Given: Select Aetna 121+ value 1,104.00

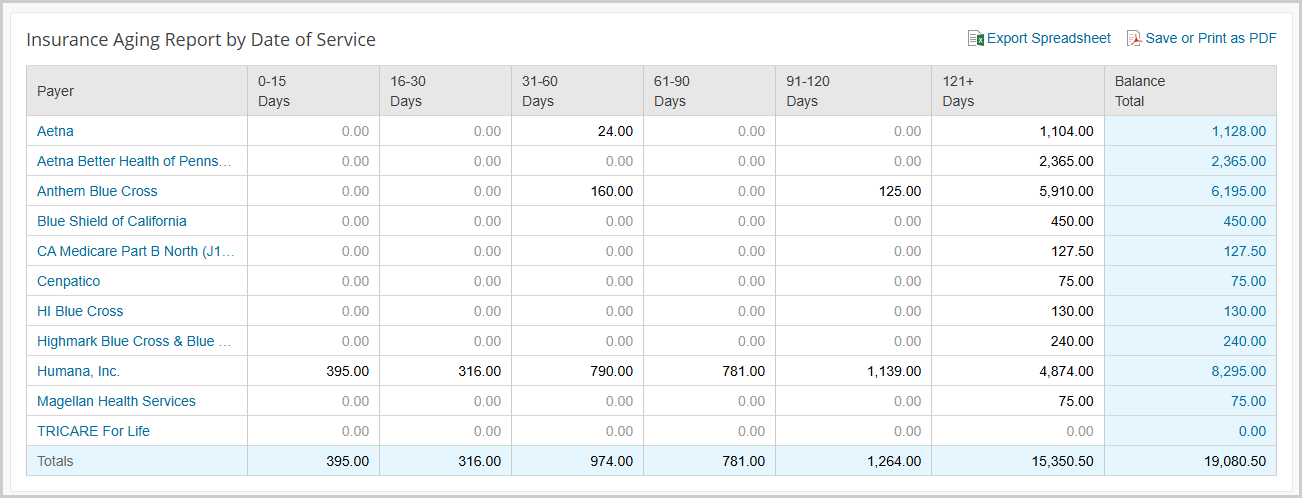Looking at the screenshot, I should coord(1066,131).
